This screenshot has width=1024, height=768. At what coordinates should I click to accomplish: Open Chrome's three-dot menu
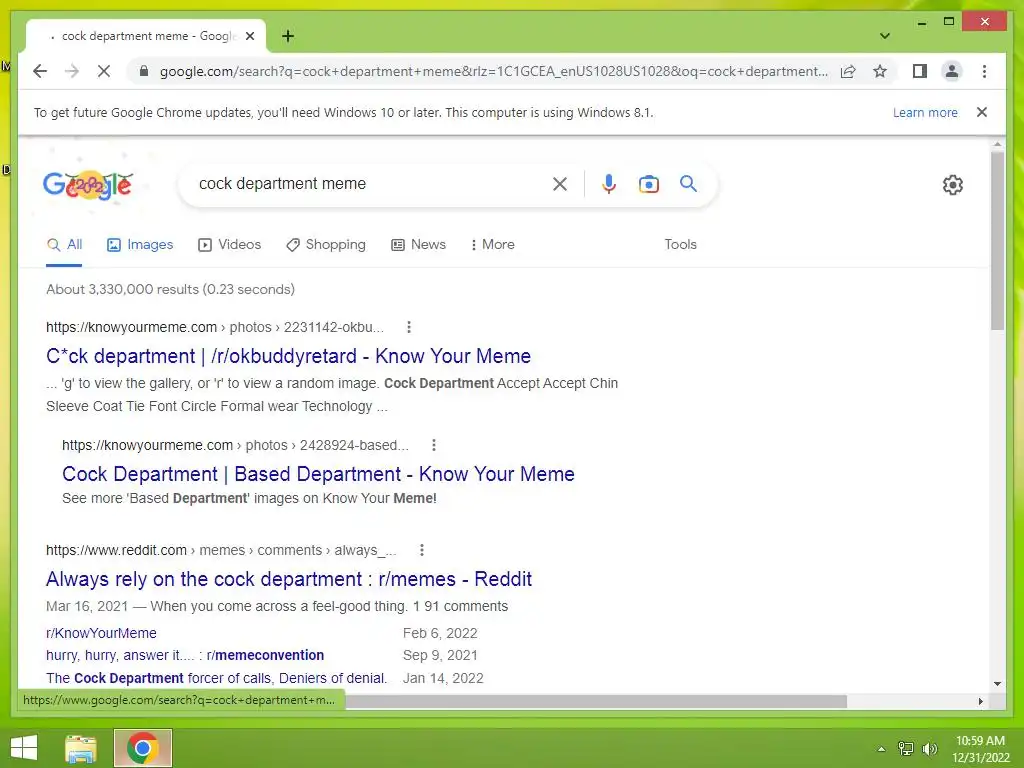[984, 71]
